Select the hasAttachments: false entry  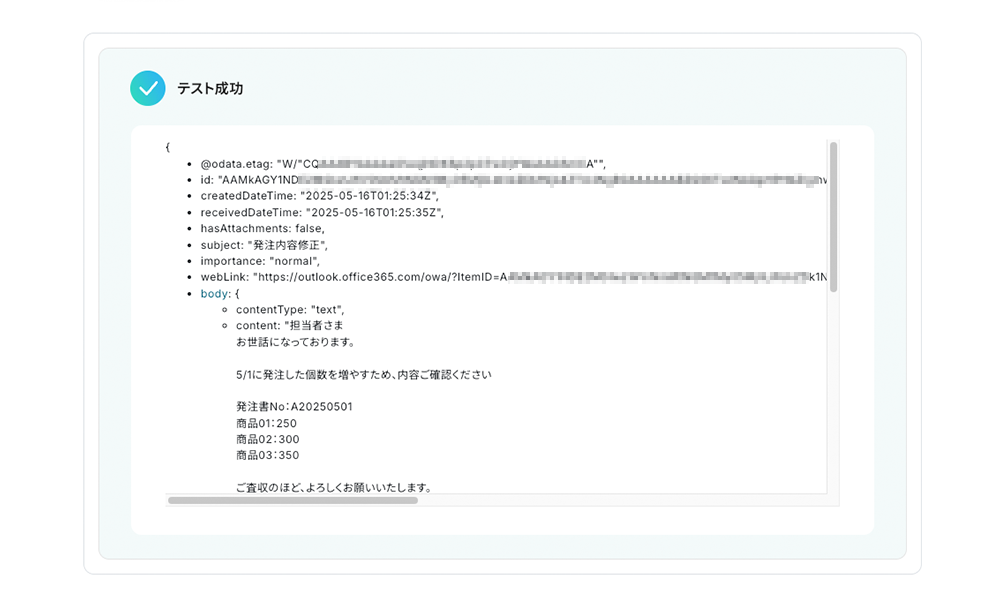263,228
